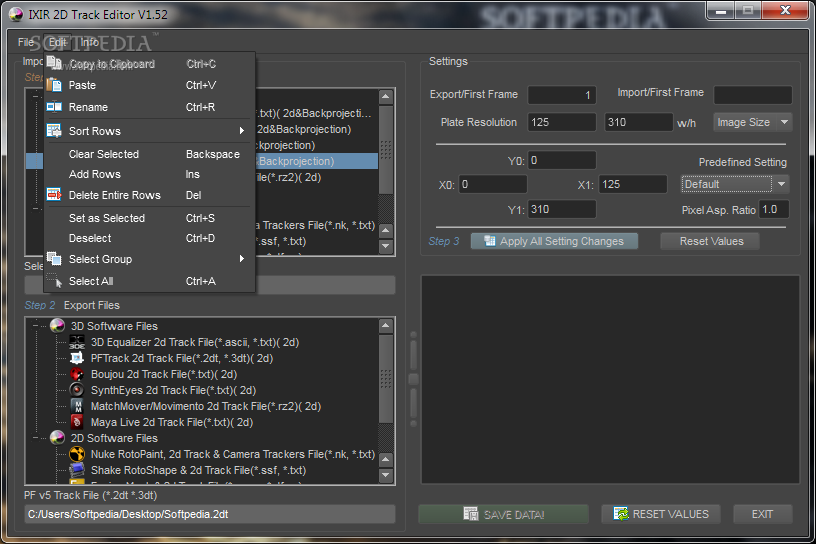Select Boujou 2d Track File export row
Screen dimensions: 816x544
(x=164, y=374)
